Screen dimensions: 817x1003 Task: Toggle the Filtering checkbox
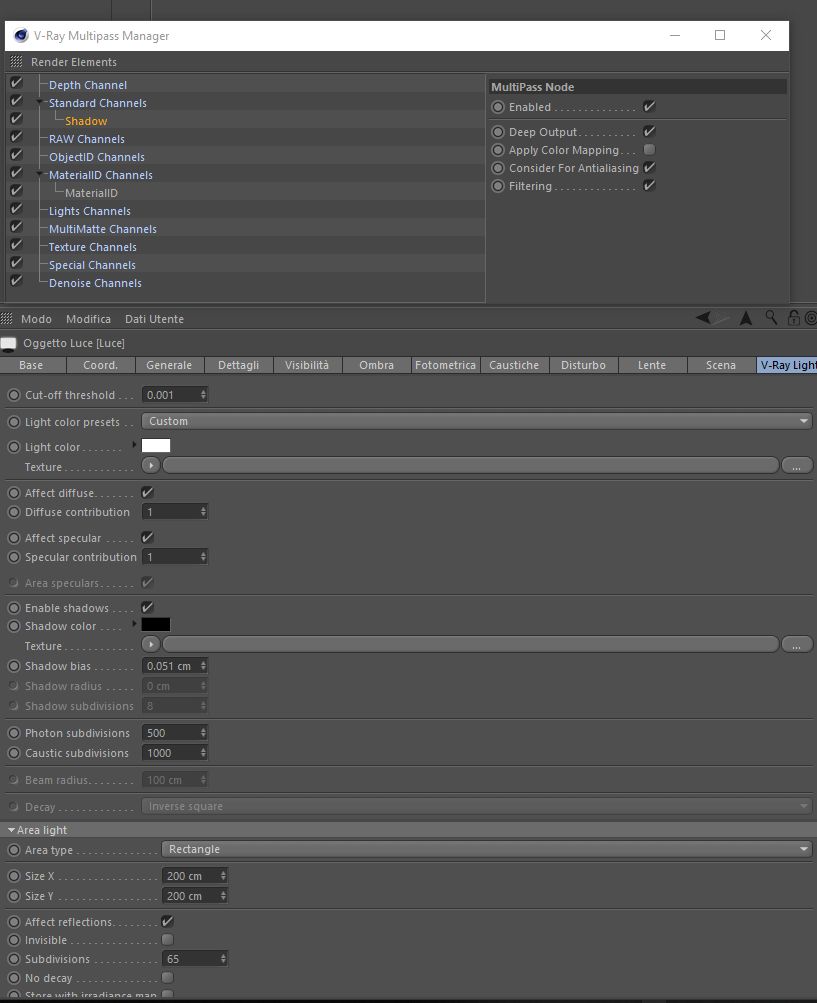pos(649,186)
